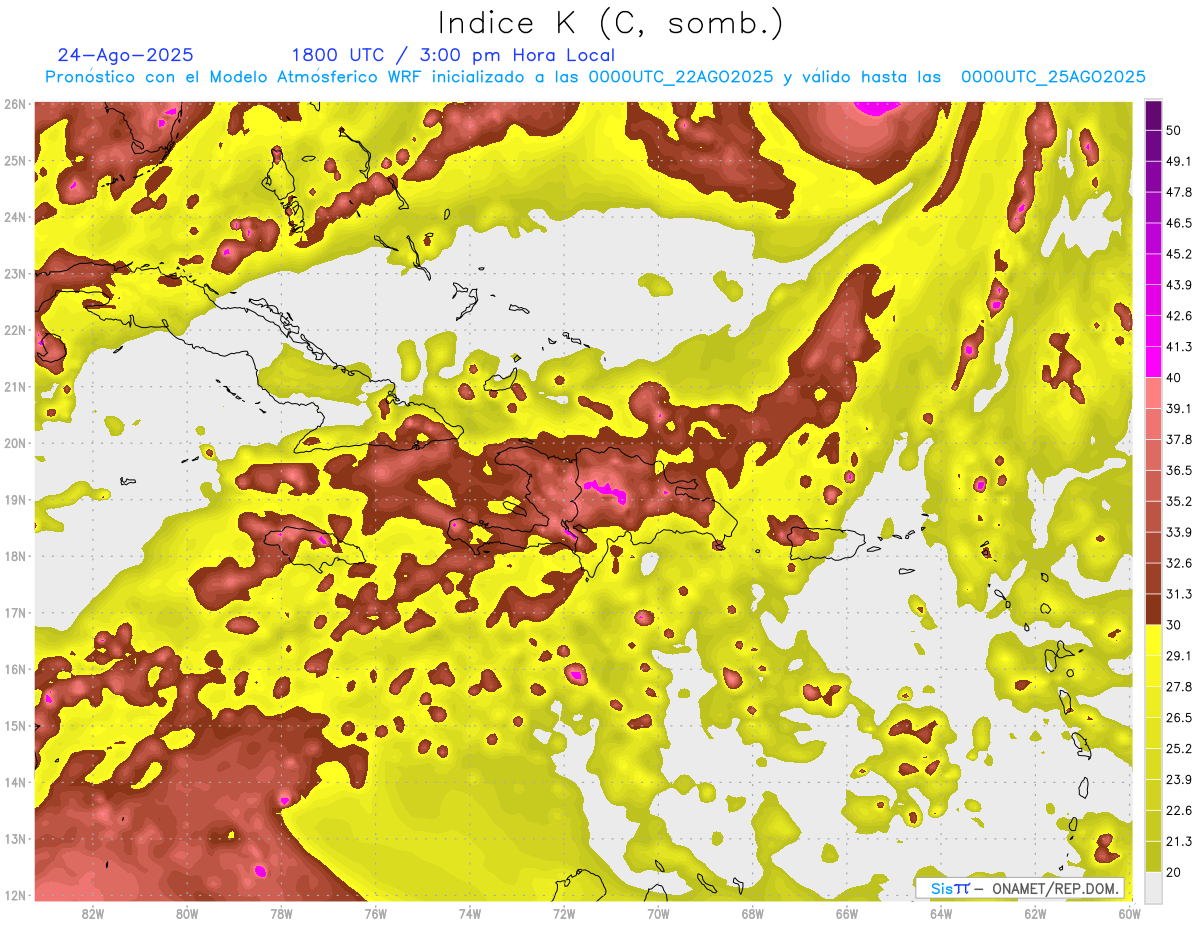Click the "26N" latitude label
The image size is (1200, 927).
pyautogui.click(x=15, y=104)
